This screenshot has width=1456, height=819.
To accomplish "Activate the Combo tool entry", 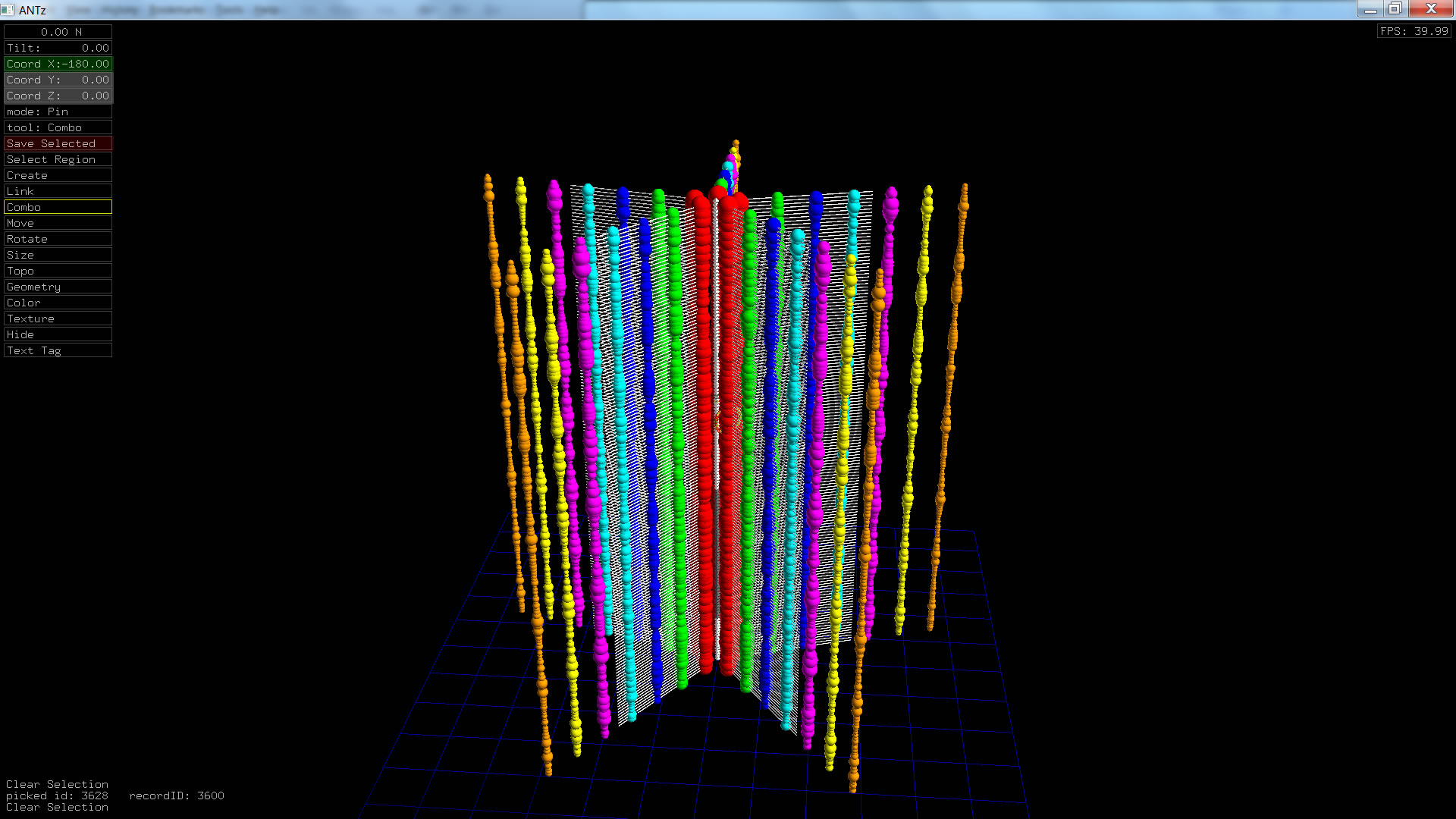I will click(58, 207).
